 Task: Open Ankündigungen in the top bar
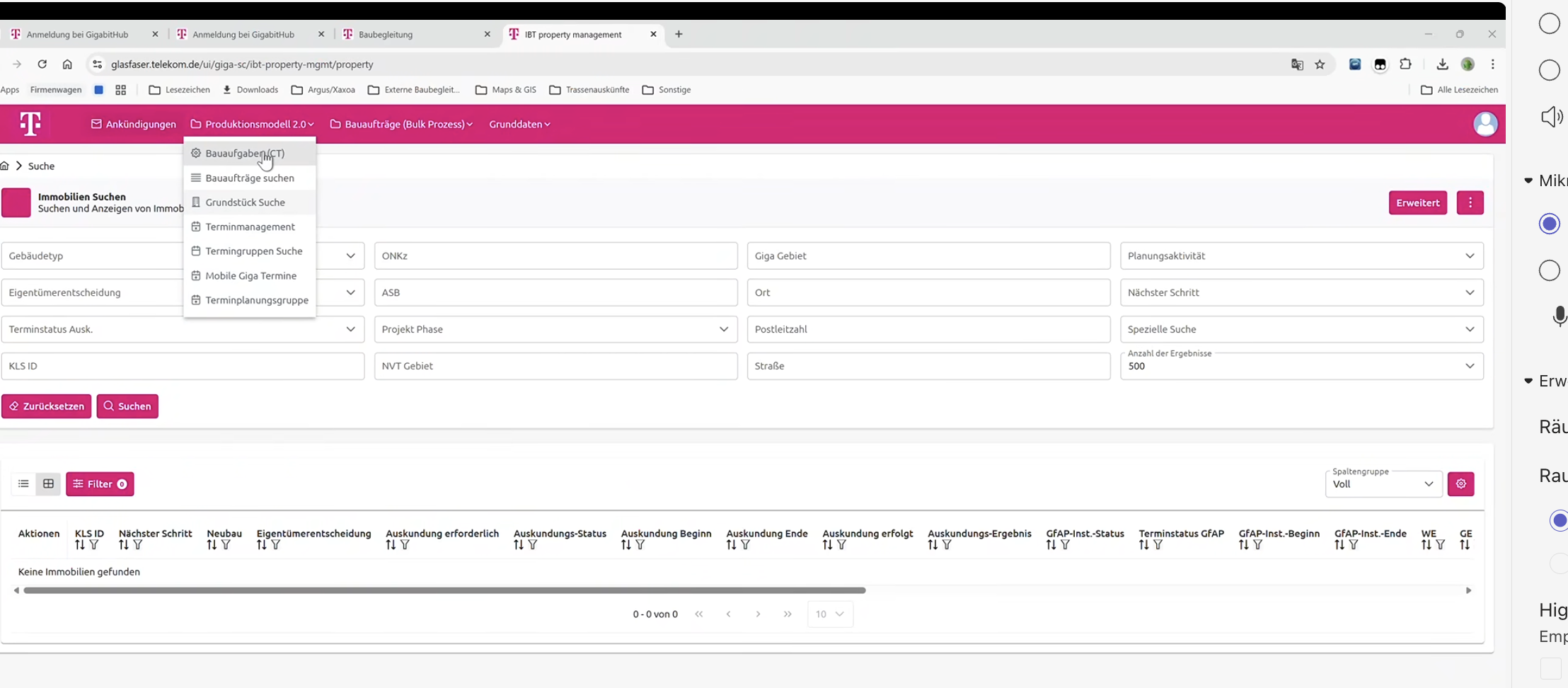coord(134,124)
